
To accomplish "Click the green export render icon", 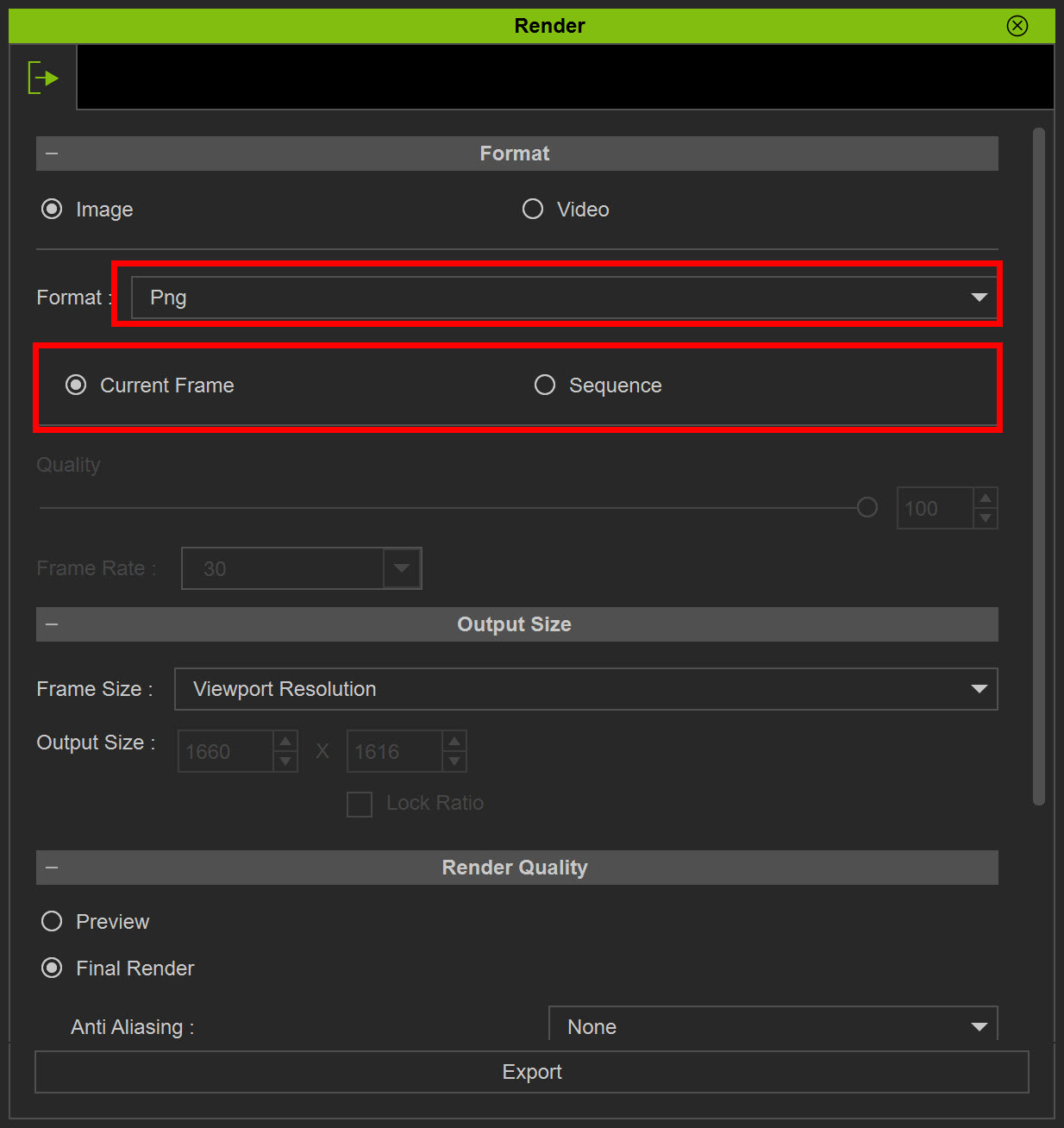I will (43, 78).
